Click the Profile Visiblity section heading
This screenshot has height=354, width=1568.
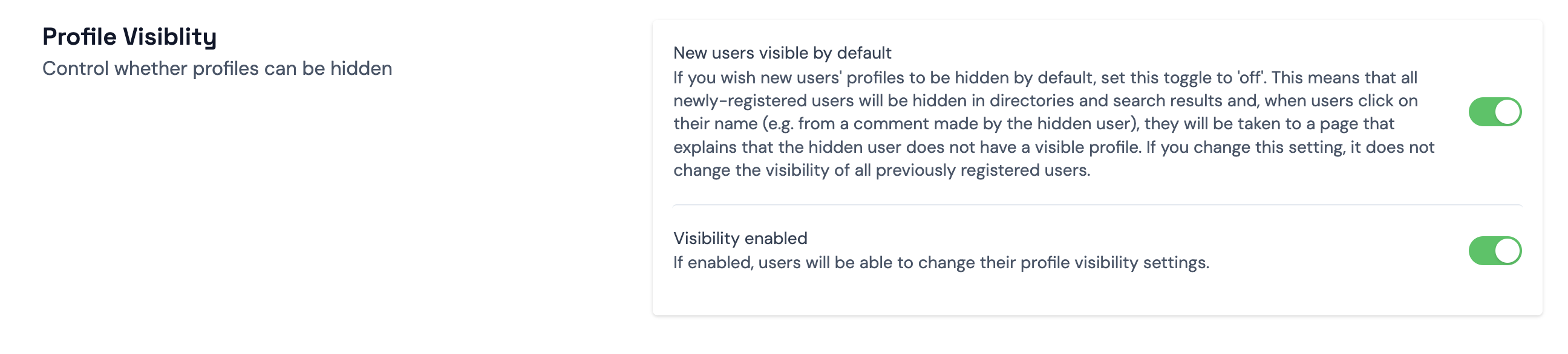tap(129, 36)
